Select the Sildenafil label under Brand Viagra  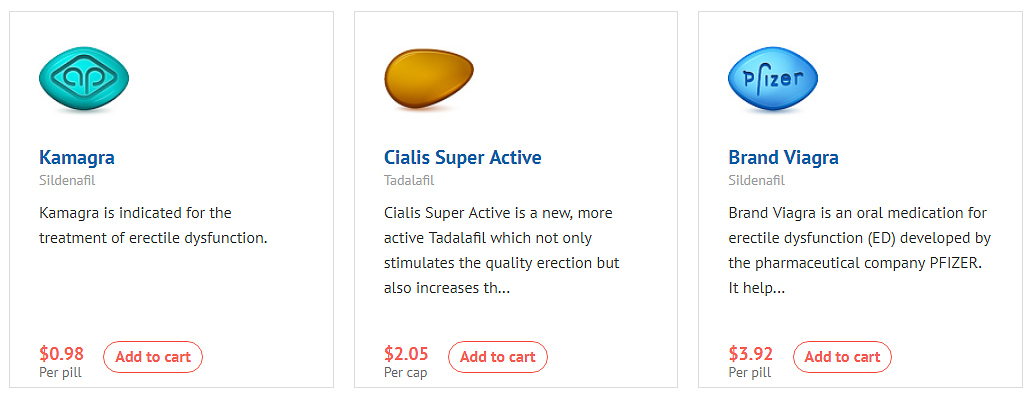[756, 180]
